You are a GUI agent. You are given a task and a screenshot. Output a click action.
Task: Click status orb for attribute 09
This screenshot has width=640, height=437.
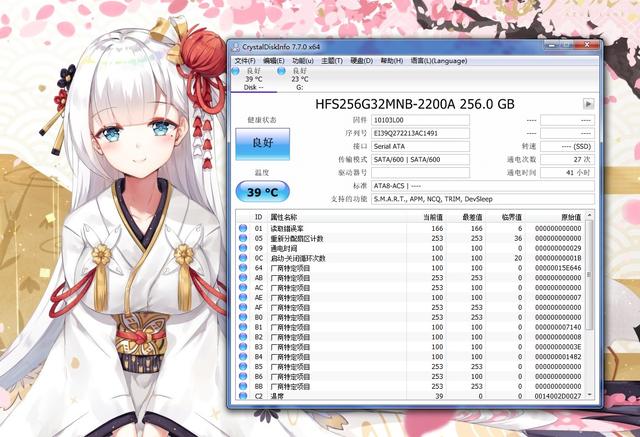(x=243, y=248)
